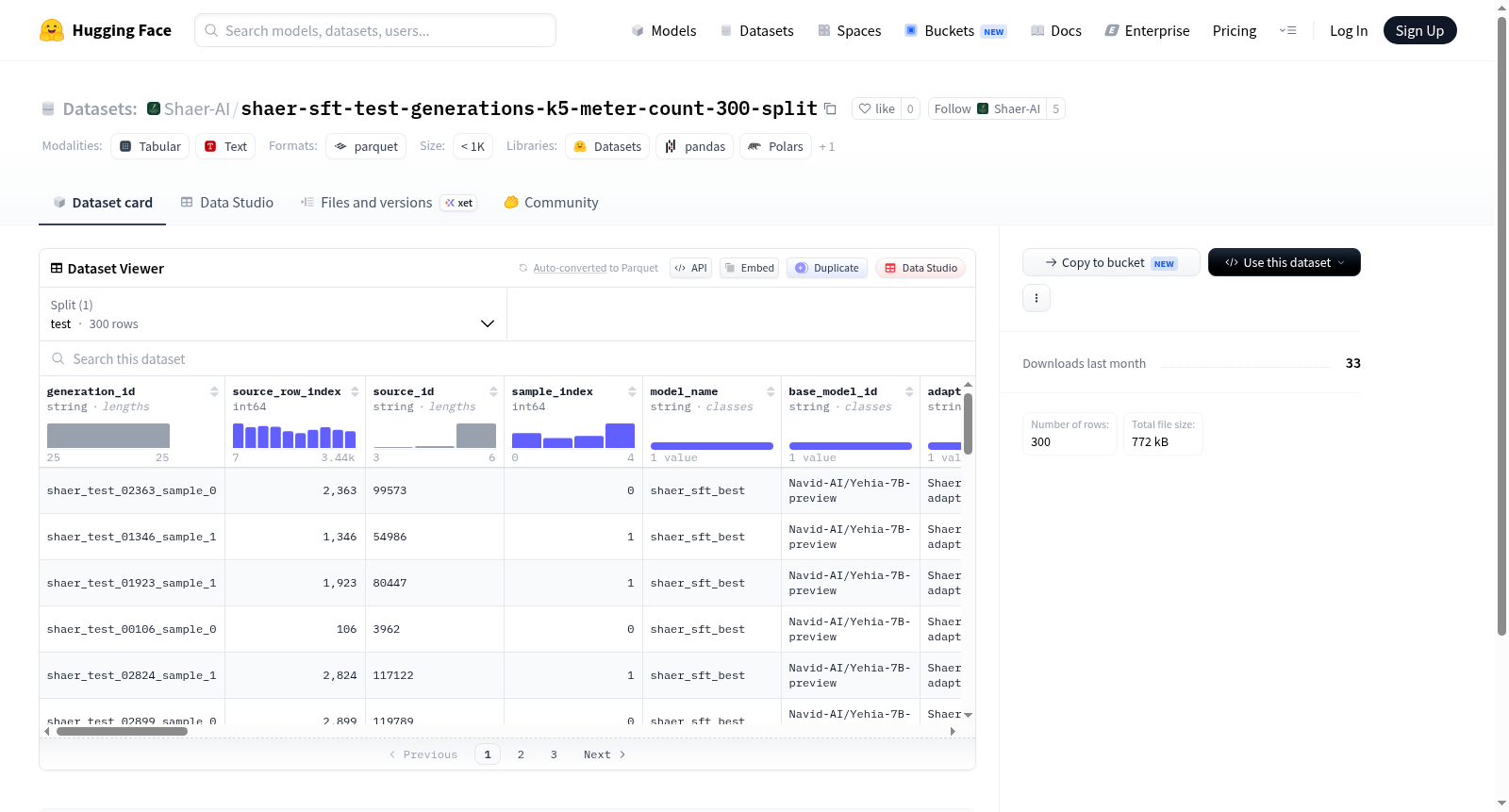Viewport: 1509px width, 812px height.
Task: Open Datasets in top navigation
Action: point(756,30)
